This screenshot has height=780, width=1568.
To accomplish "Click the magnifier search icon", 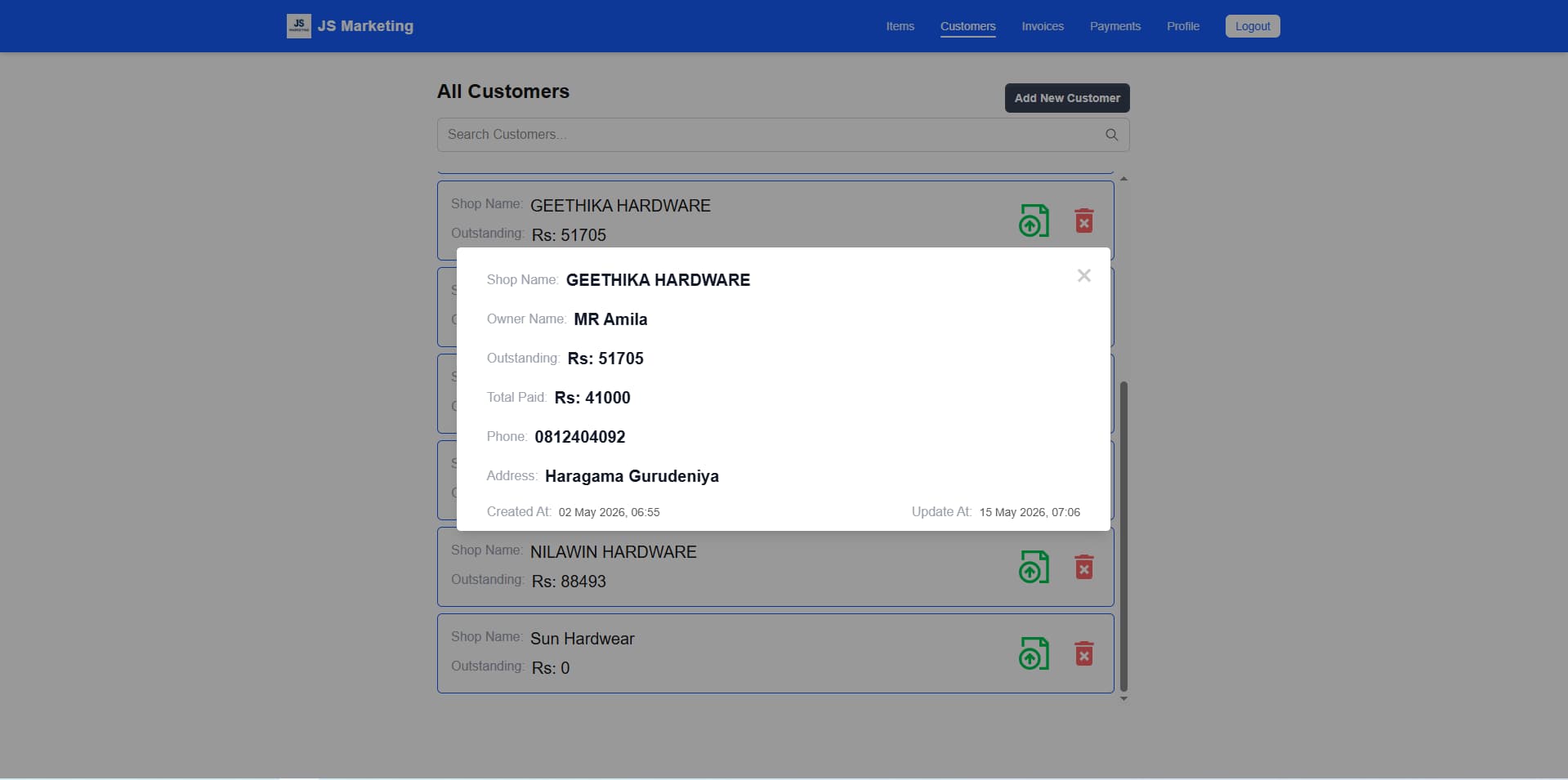I will coord(1111,135).
